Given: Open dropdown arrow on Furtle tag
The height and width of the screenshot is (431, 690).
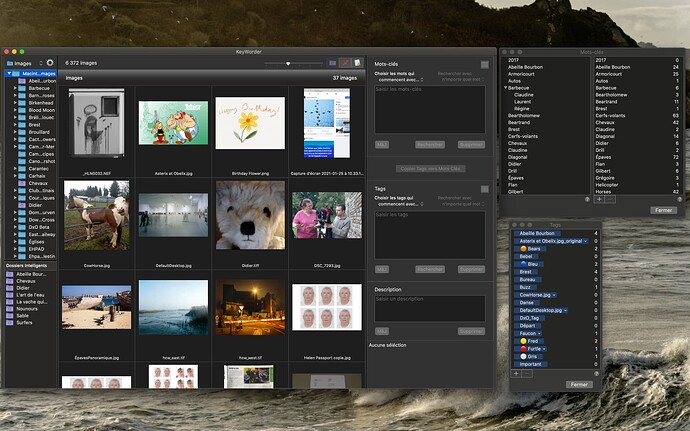Looking at the screenshot, I should click(544, 349).
